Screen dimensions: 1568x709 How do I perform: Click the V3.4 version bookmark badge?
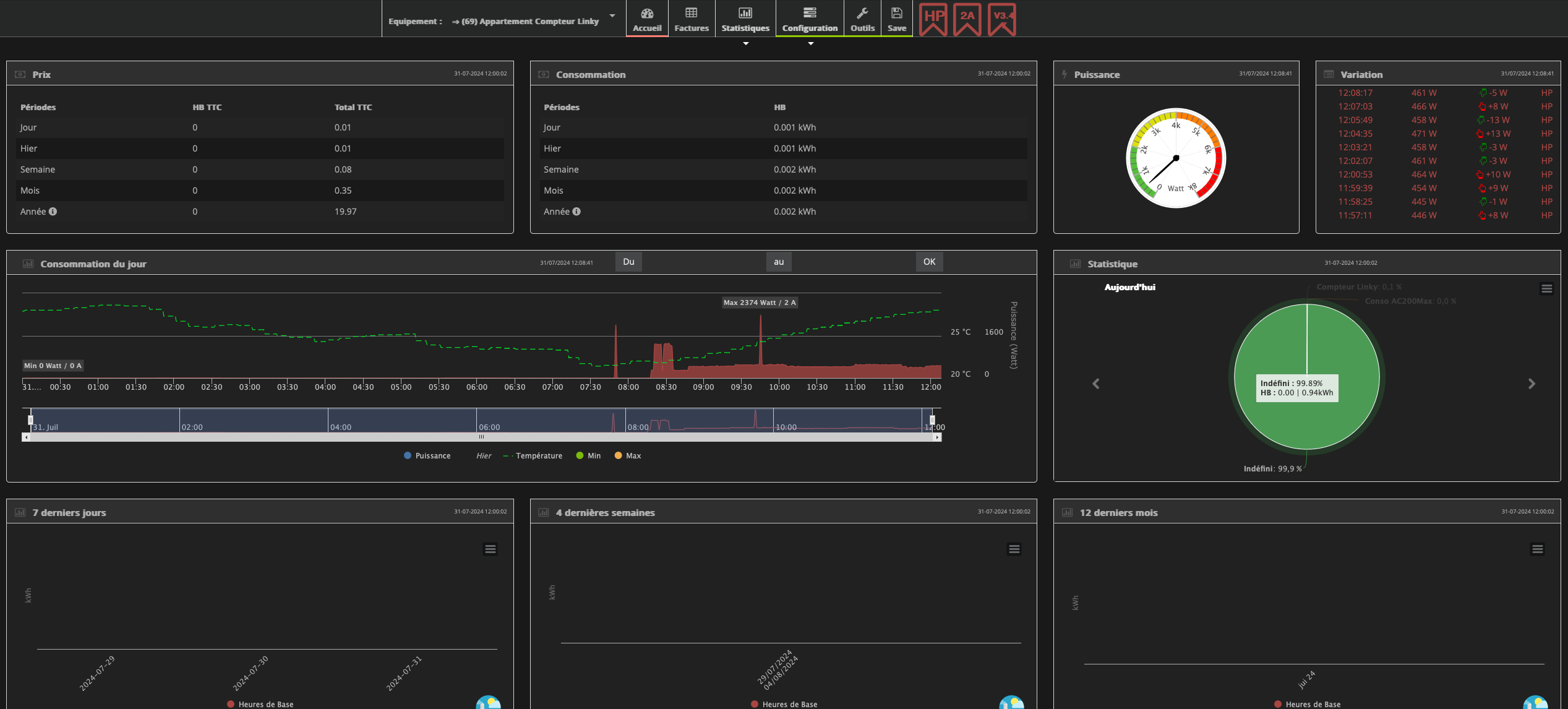pyautogui.click(x=1003, y=19)
